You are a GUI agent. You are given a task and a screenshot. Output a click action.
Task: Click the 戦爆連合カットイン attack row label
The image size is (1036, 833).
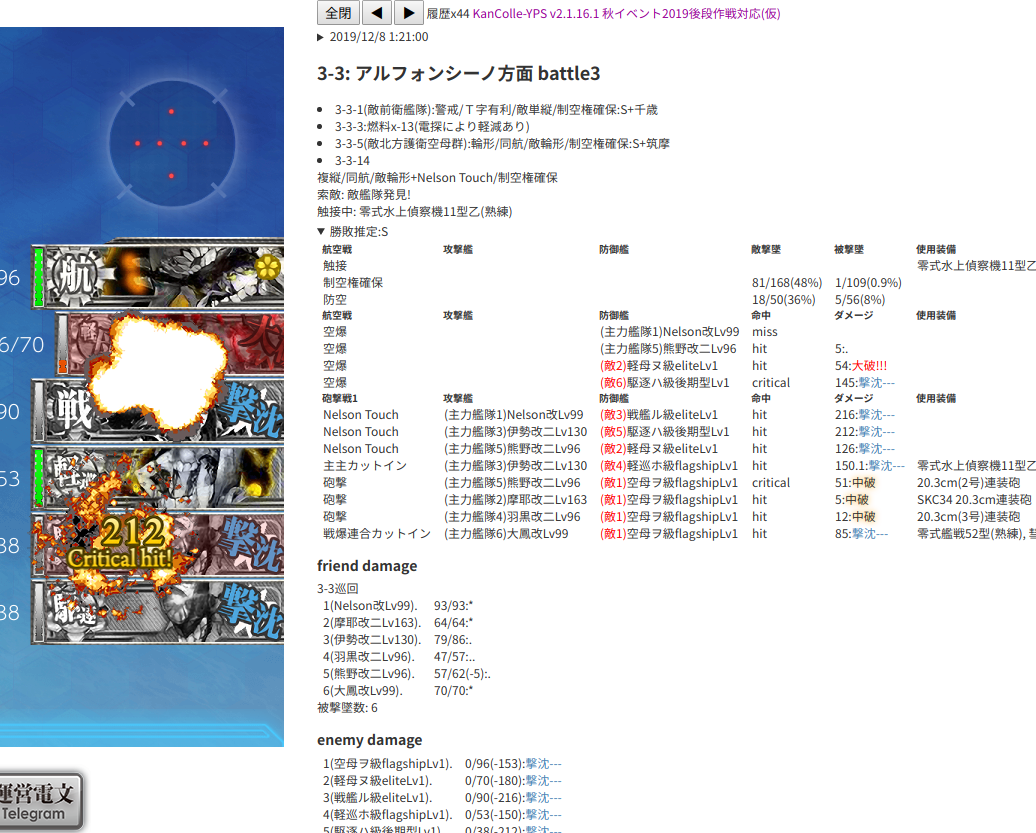[377, 534]
